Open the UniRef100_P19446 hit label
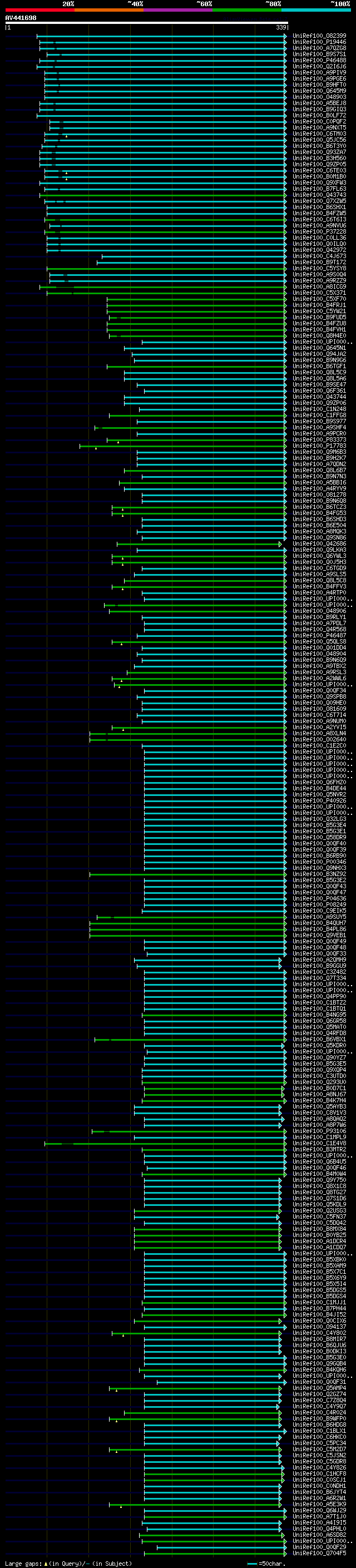 click(x=319, y=42)
